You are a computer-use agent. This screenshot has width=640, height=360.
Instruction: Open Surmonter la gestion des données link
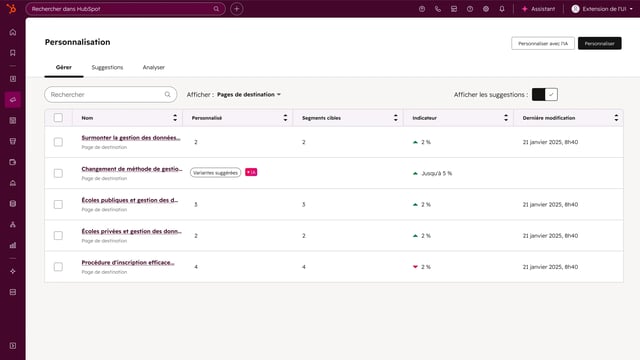(x=131, y=138)
